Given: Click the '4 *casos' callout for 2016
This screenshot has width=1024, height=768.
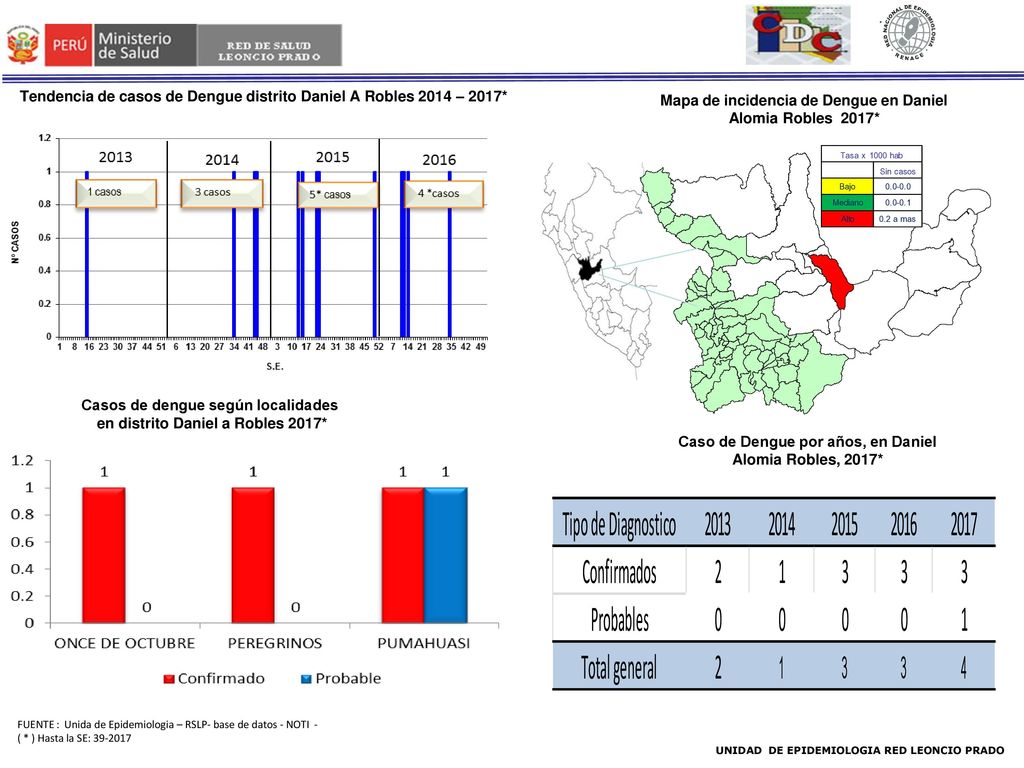Looking at the screenshot, I should click(x=444, y=194).
